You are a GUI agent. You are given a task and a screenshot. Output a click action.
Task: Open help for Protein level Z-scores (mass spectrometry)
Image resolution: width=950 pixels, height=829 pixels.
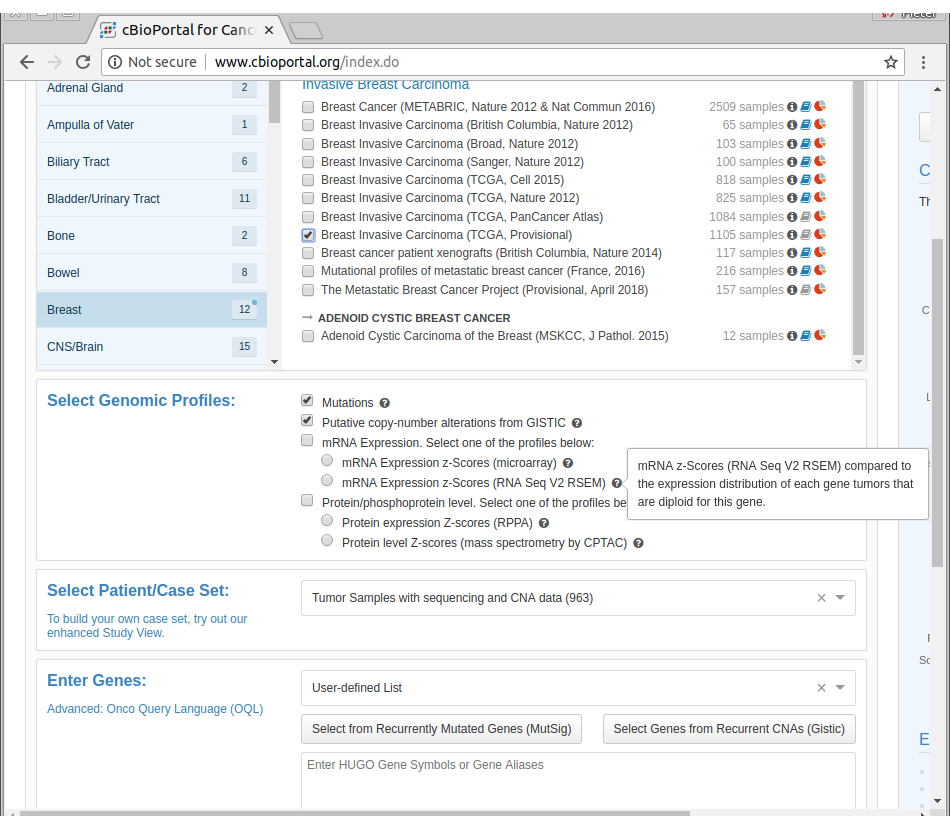pyautogui.click(x=638, y=543)
